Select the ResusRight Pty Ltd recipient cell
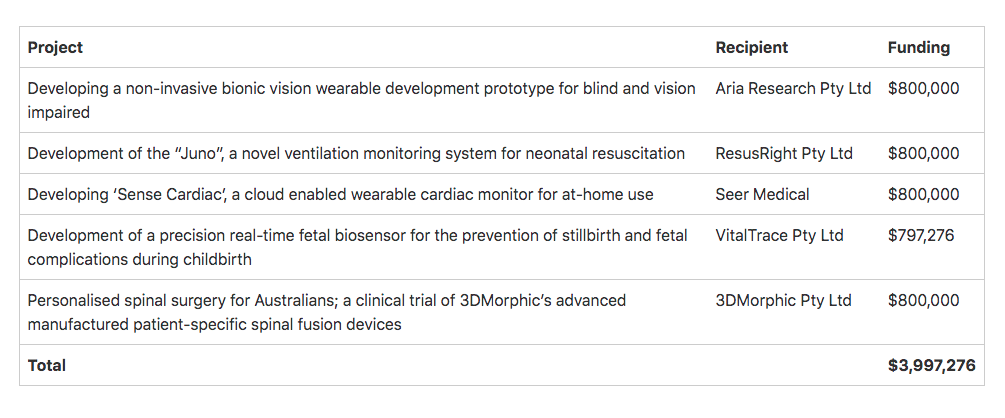The width and height of the screenshot is (1005, 418). 784,153
